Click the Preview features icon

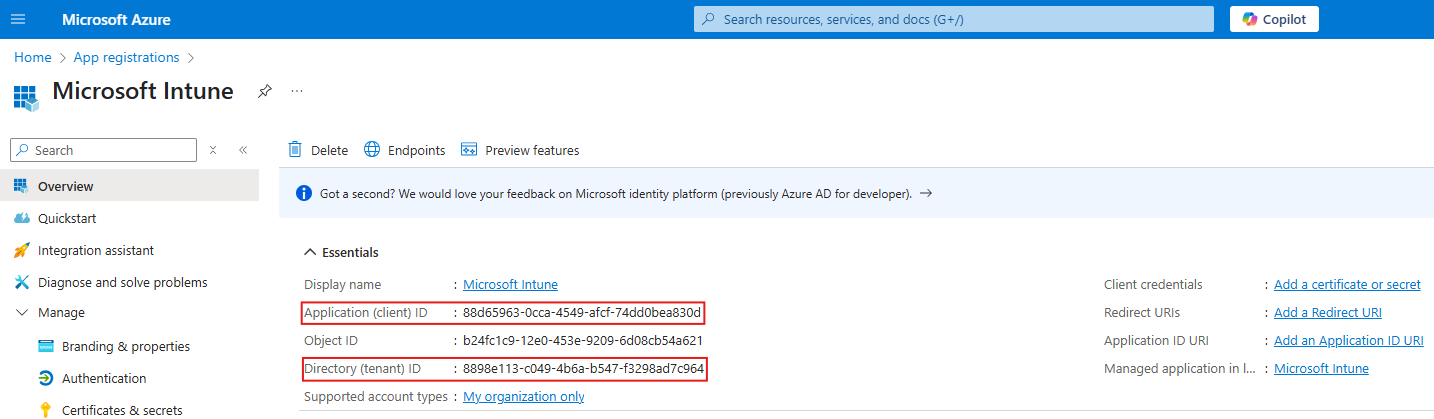pos(469,149)
